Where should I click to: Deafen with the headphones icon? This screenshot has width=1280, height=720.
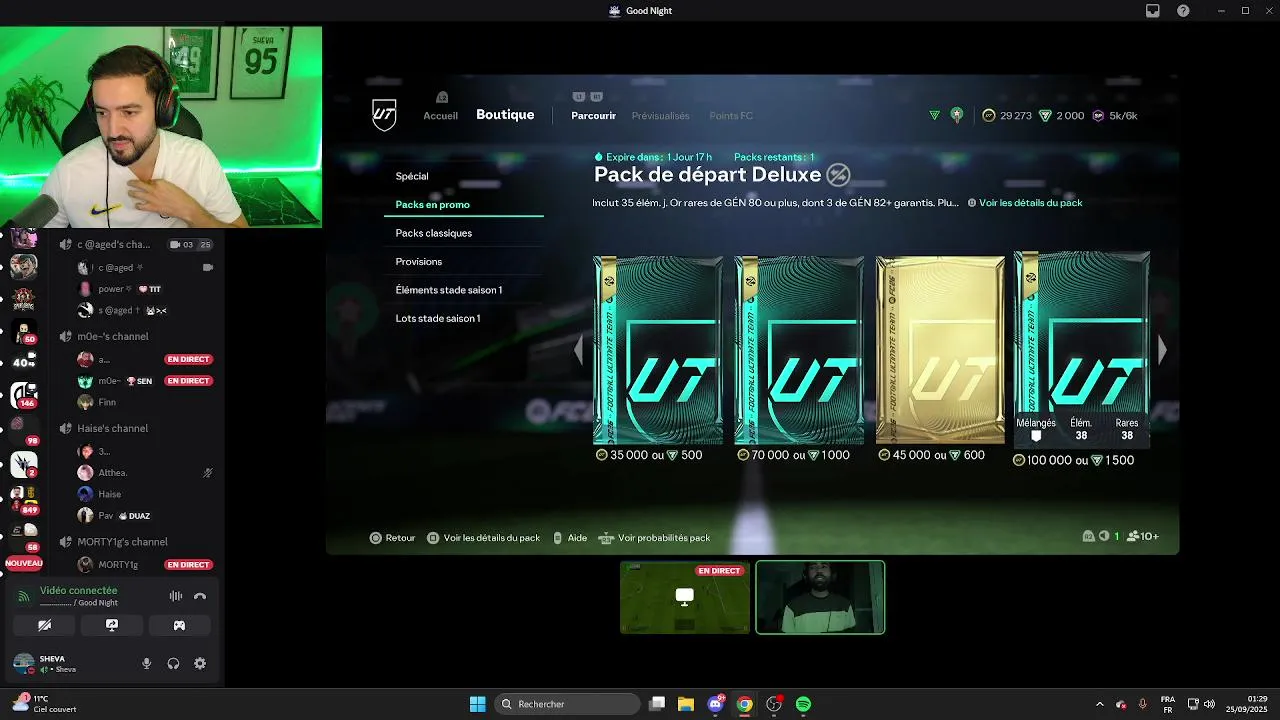173,664
